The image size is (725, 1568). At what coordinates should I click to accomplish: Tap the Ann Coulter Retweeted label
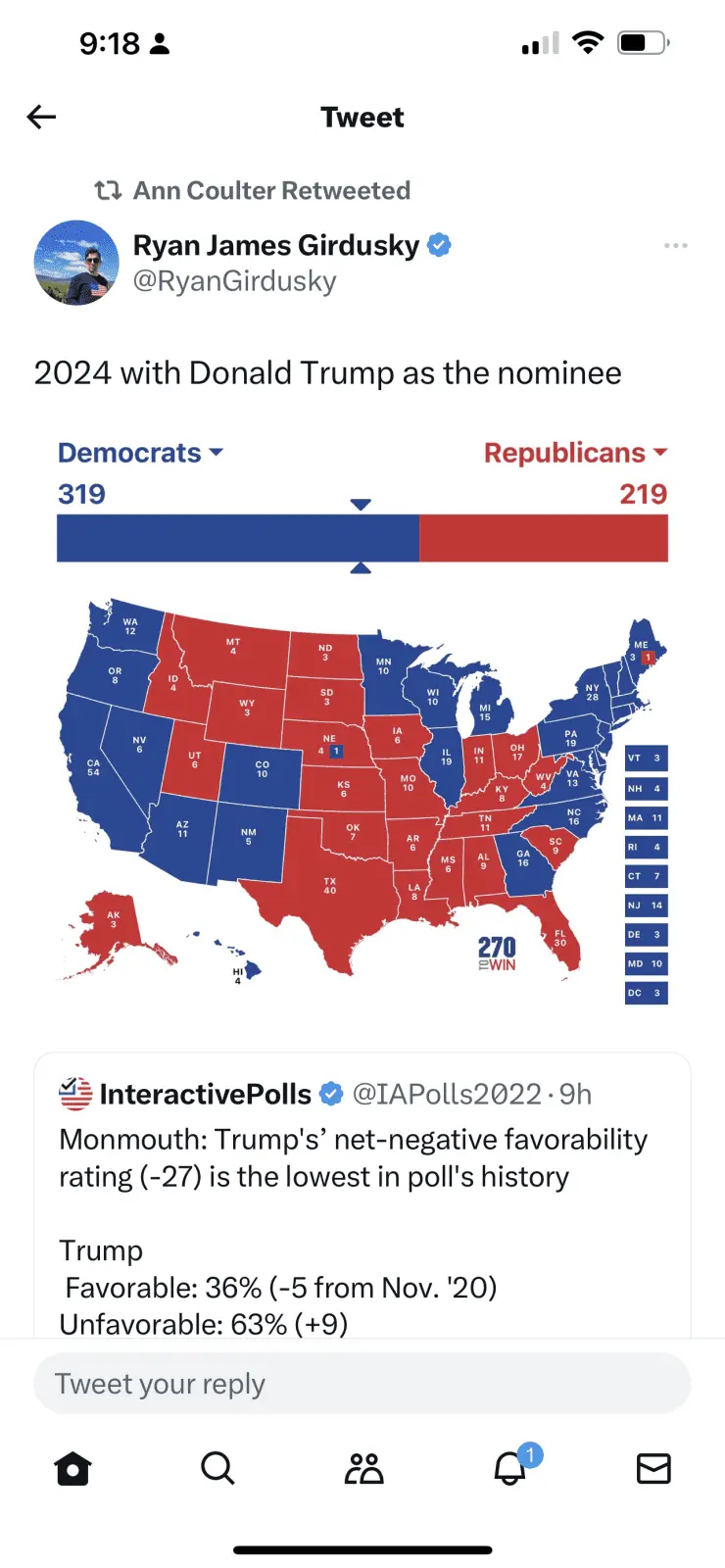[x=271, y=190]
